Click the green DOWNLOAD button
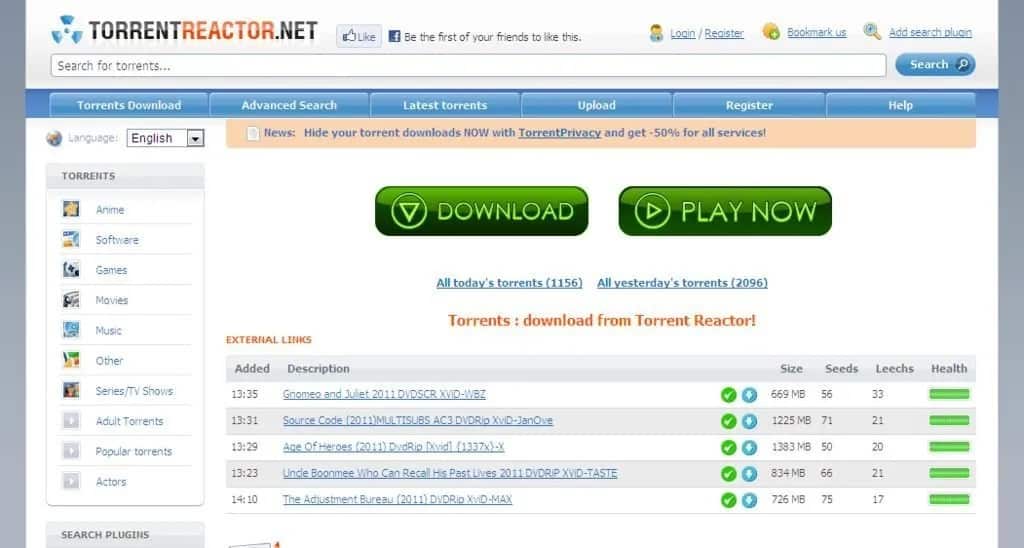This screenshot has width=1024, height=548. [481, 211]
